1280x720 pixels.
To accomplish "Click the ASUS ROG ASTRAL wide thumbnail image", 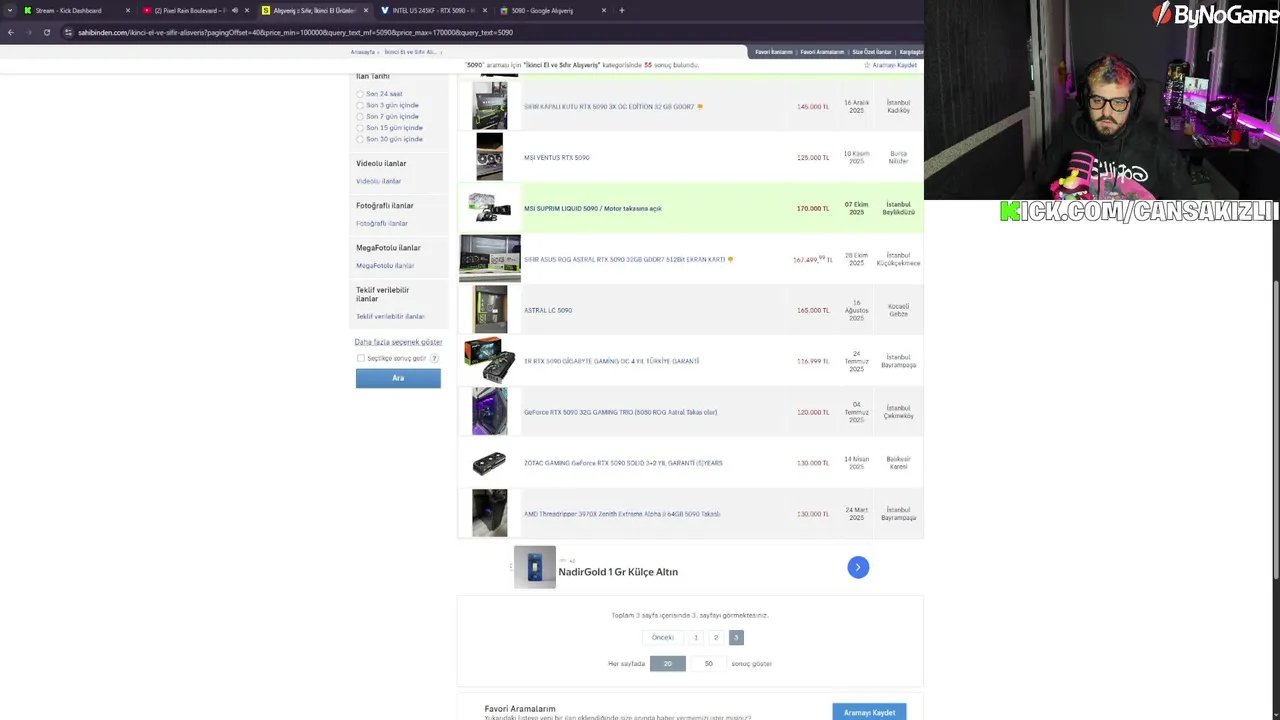I will click(x=490, y=259).
